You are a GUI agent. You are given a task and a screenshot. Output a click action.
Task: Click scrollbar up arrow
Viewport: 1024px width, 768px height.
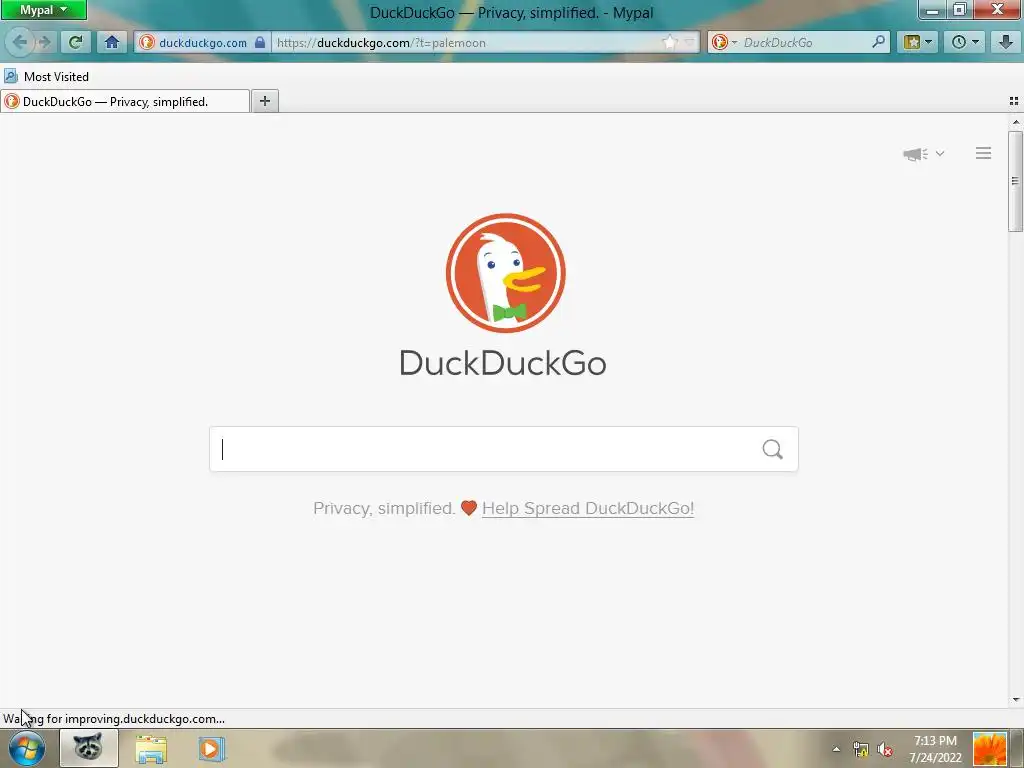pos(1015,122)
